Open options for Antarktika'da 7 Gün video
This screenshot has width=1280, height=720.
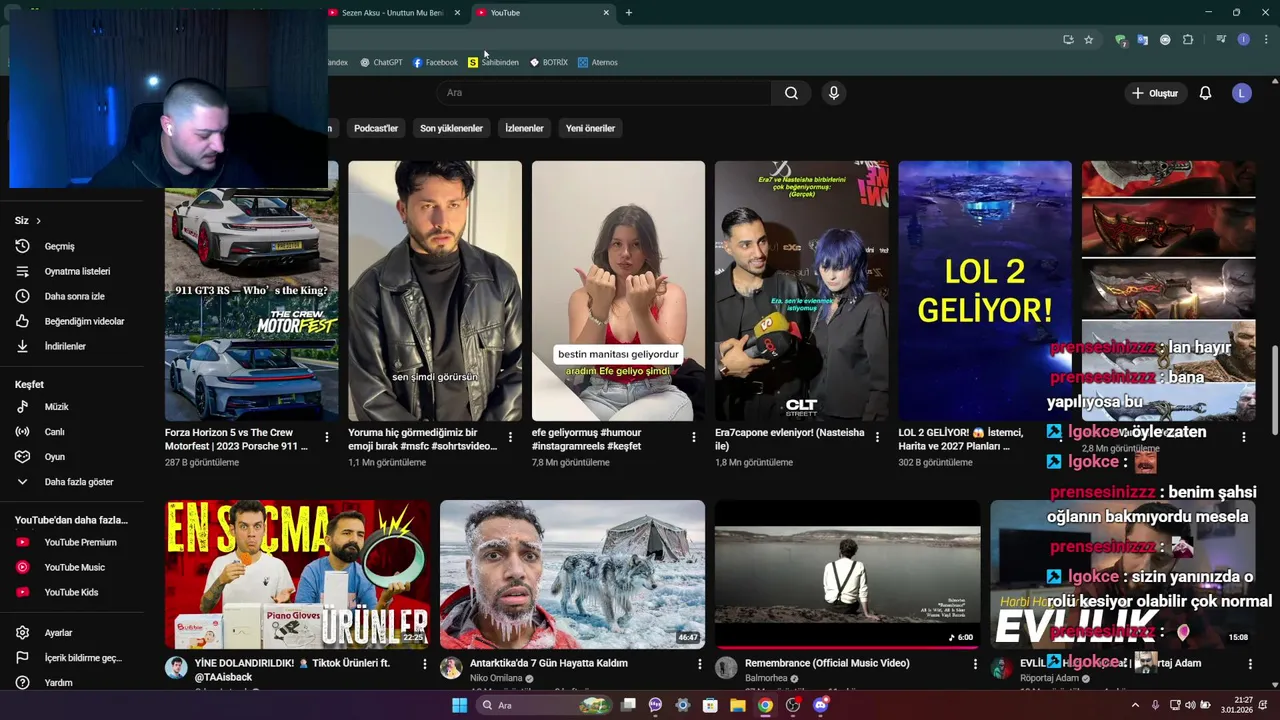point(699,664)
